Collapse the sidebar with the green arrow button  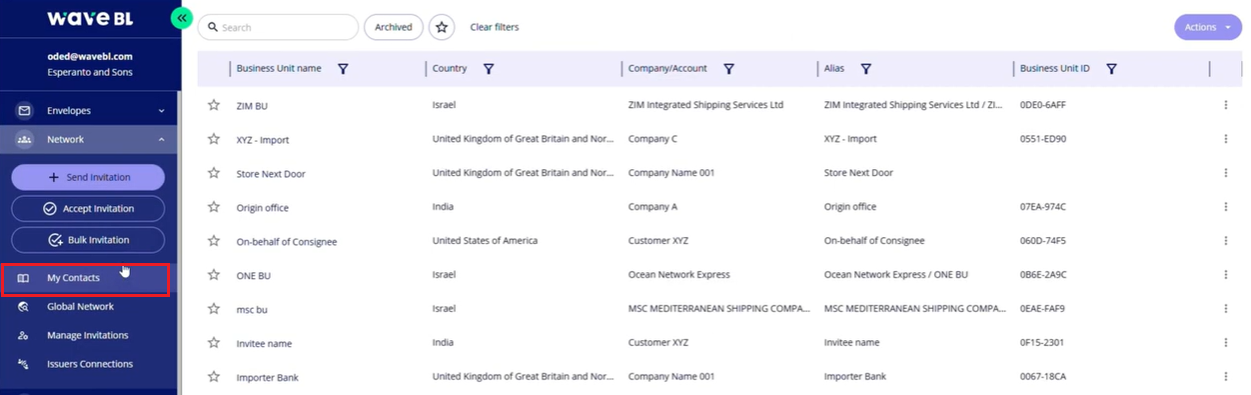181,18
